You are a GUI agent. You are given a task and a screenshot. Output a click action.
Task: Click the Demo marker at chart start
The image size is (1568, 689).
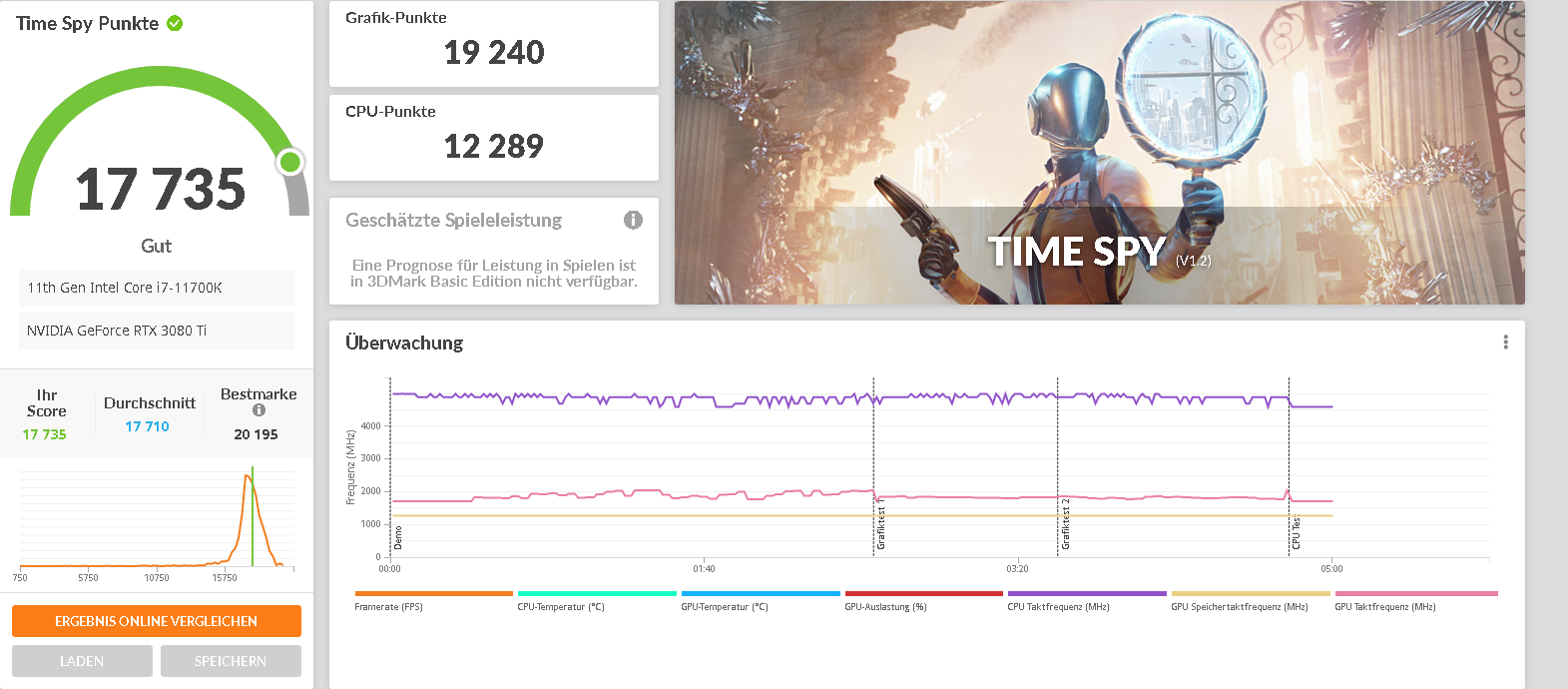397,537
